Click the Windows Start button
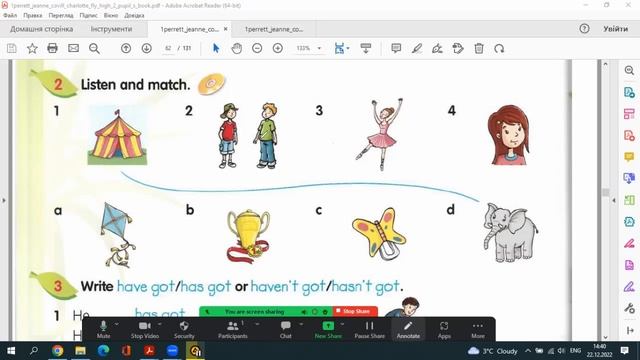Viewport: 640px width, 360px height. coord(11,351)
